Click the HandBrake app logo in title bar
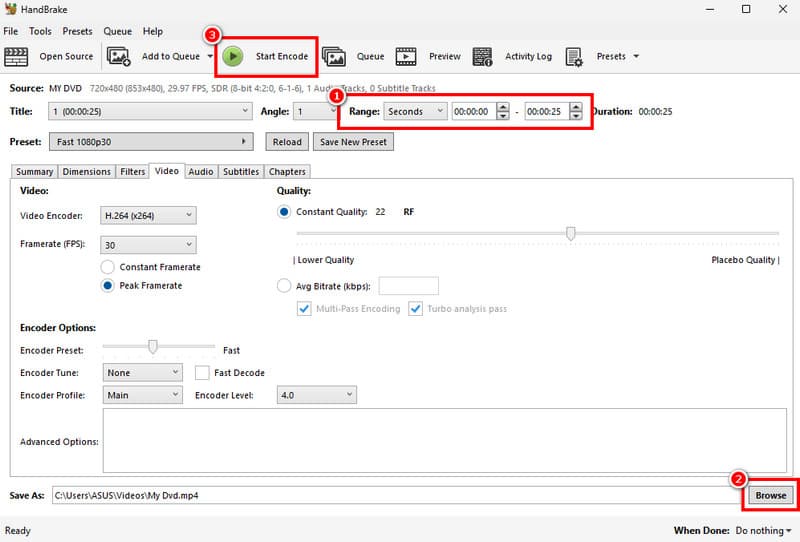This screenshot has height=542, width=800. coord(12,9)
